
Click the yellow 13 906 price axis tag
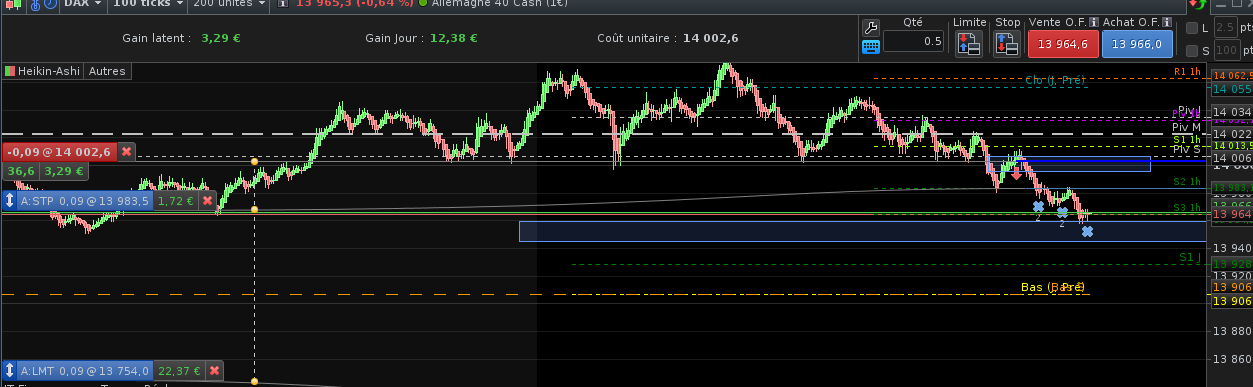(x=1232, y=301)
